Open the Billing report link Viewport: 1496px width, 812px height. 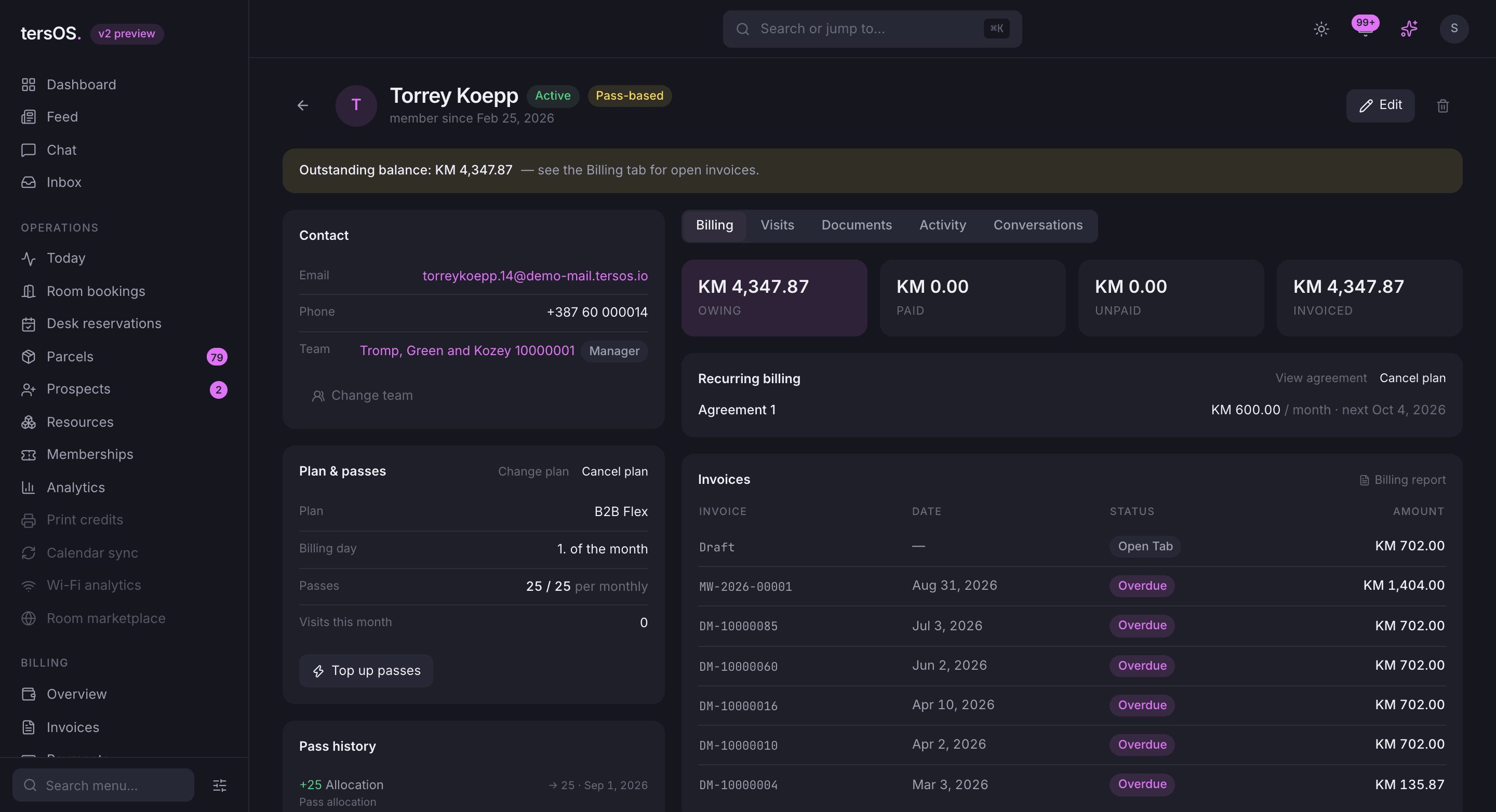1402,480
